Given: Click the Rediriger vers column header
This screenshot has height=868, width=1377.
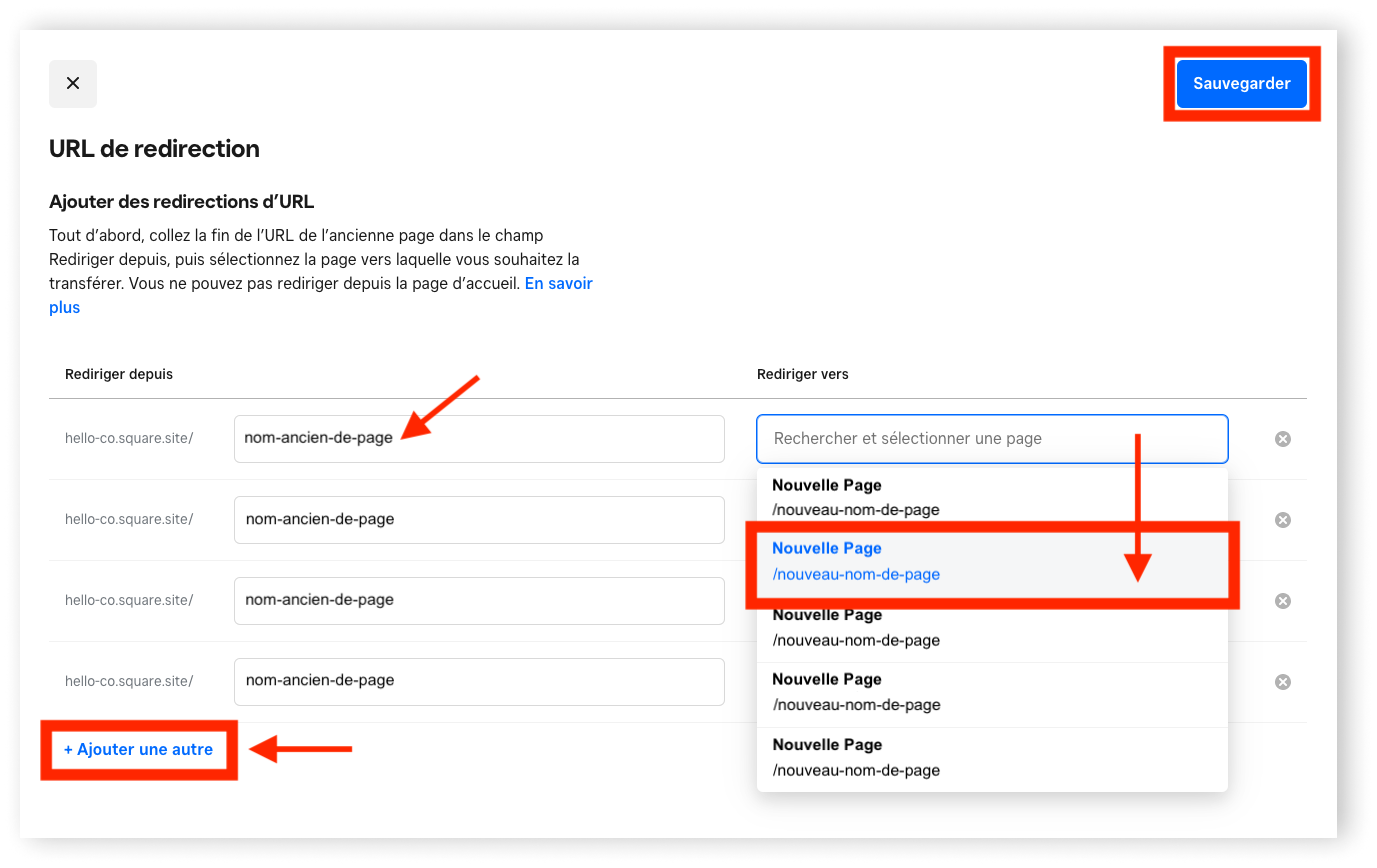Looking at the screenshot, I should point(802,374).
